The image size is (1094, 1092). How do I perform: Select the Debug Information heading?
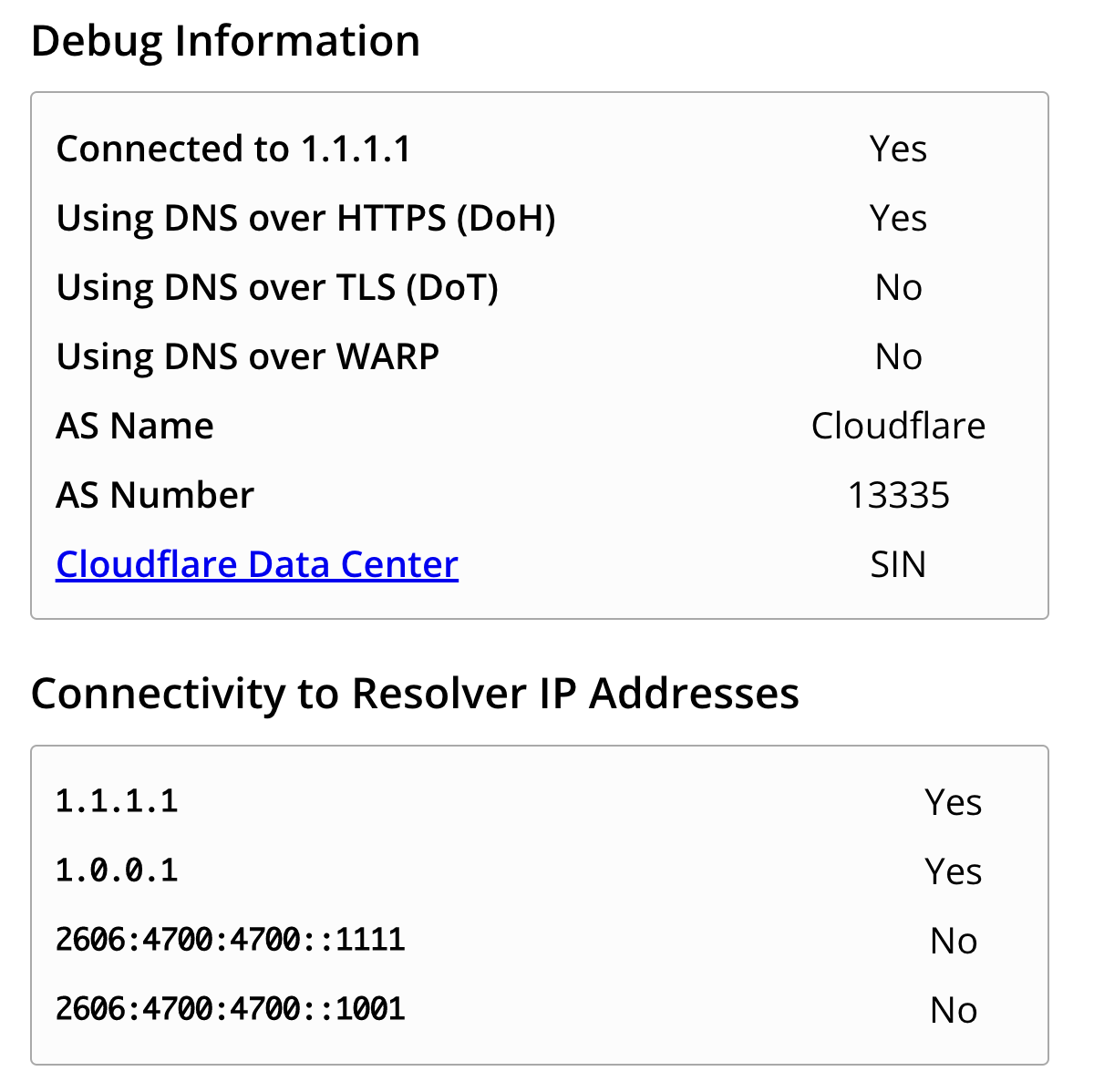[225, 40]
